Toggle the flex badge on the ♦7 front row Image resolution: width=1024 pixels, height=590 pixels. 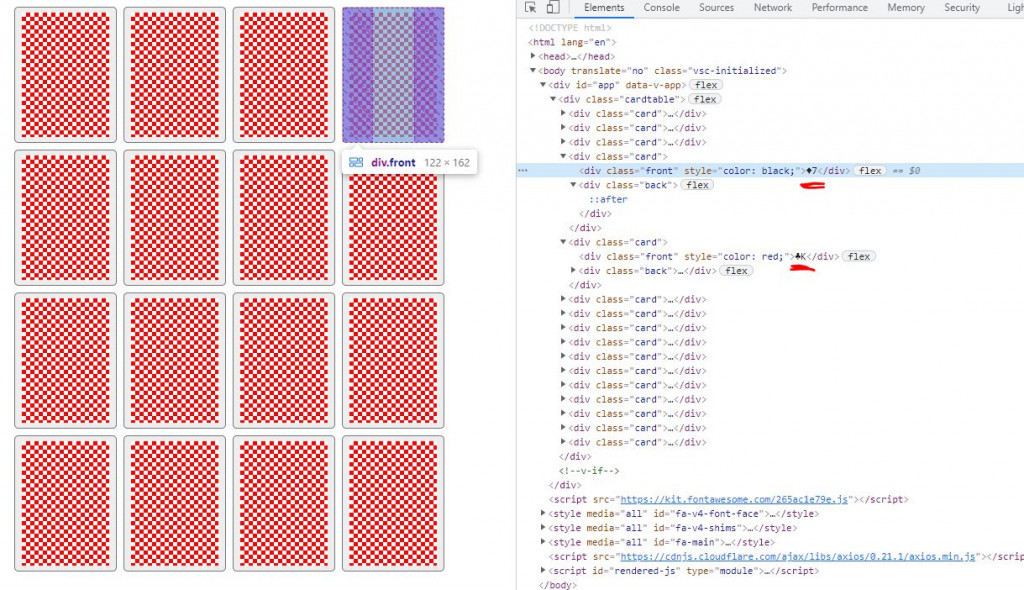click(870, 171)
